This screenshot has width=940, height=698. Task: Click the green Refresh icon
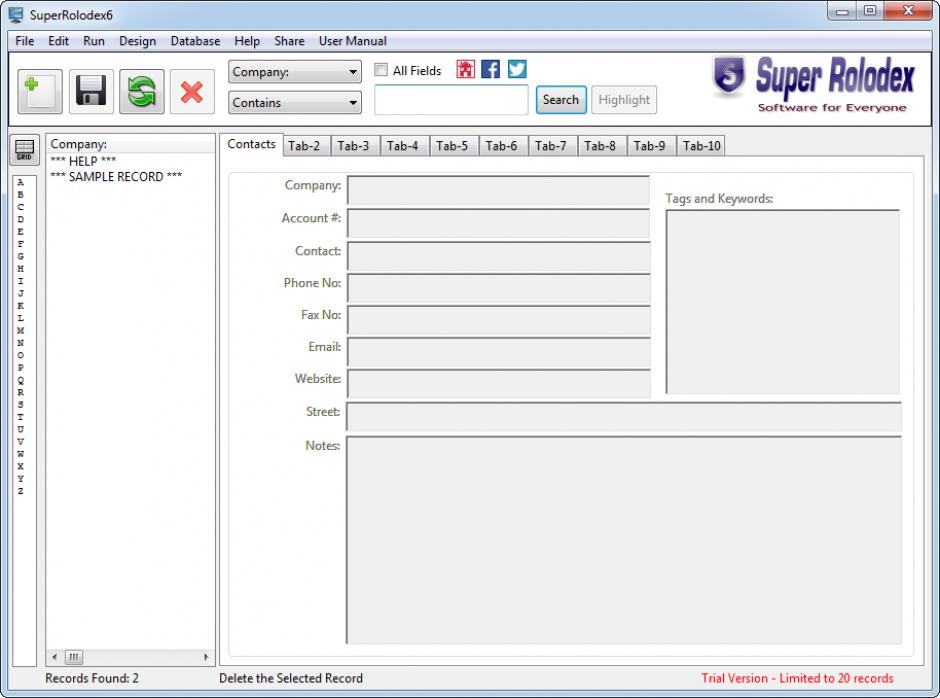tap(141, 91)
